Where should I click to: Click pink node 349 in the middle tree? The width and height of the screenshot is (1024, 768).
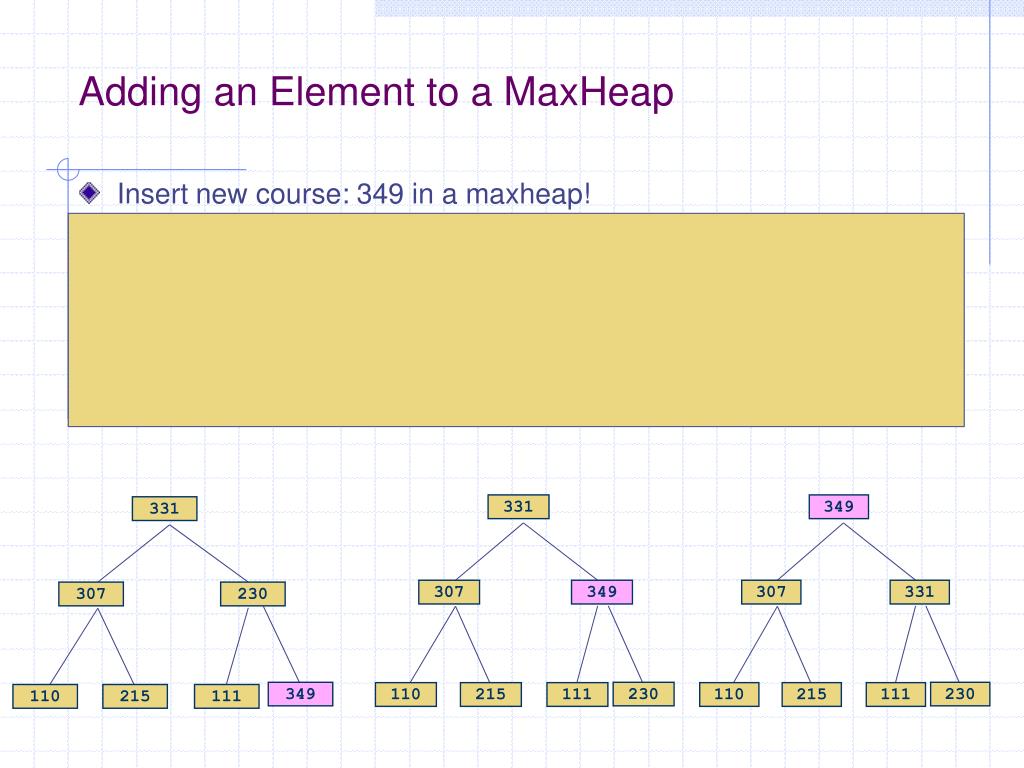click(602, 592)
